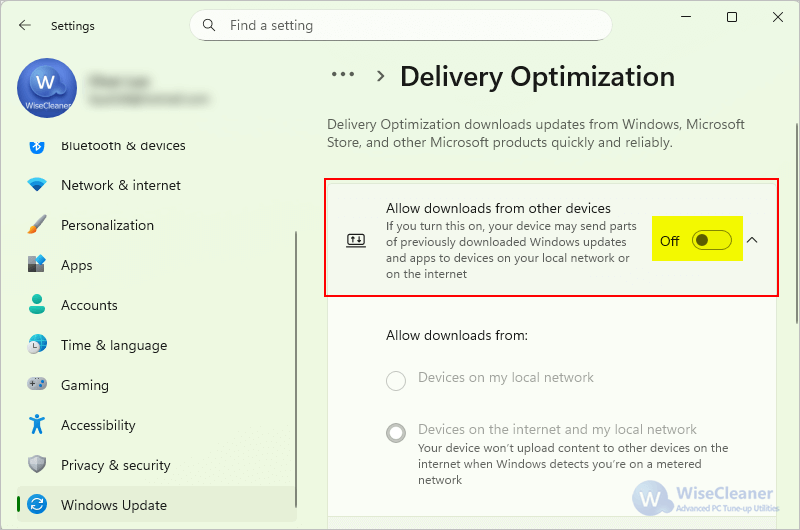800x530 pixels.
Task: Turn on Allow downloads from other devices
Action: pos(712,240)
